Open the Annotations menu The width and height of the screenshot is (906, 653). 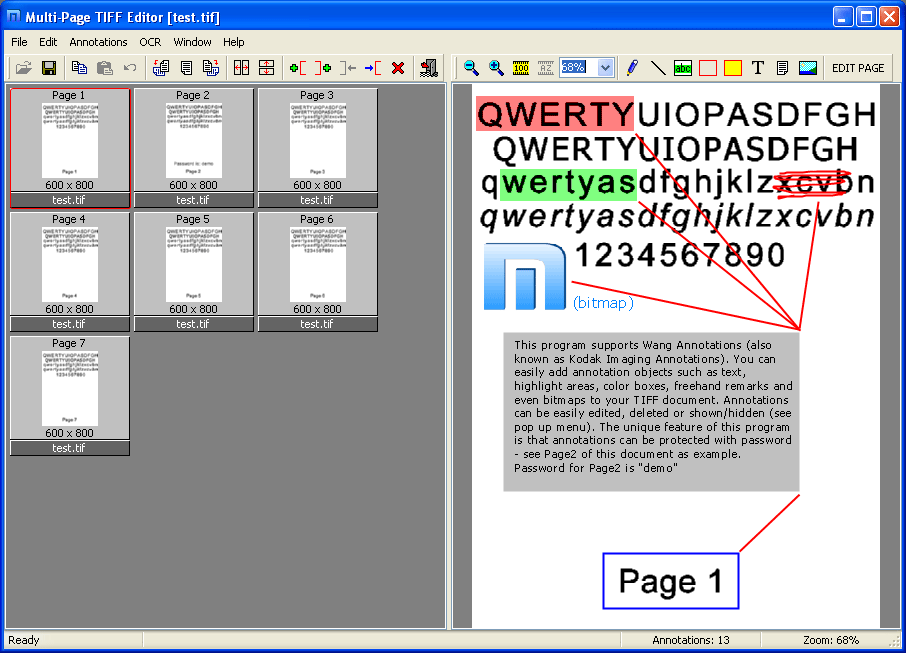98,42
